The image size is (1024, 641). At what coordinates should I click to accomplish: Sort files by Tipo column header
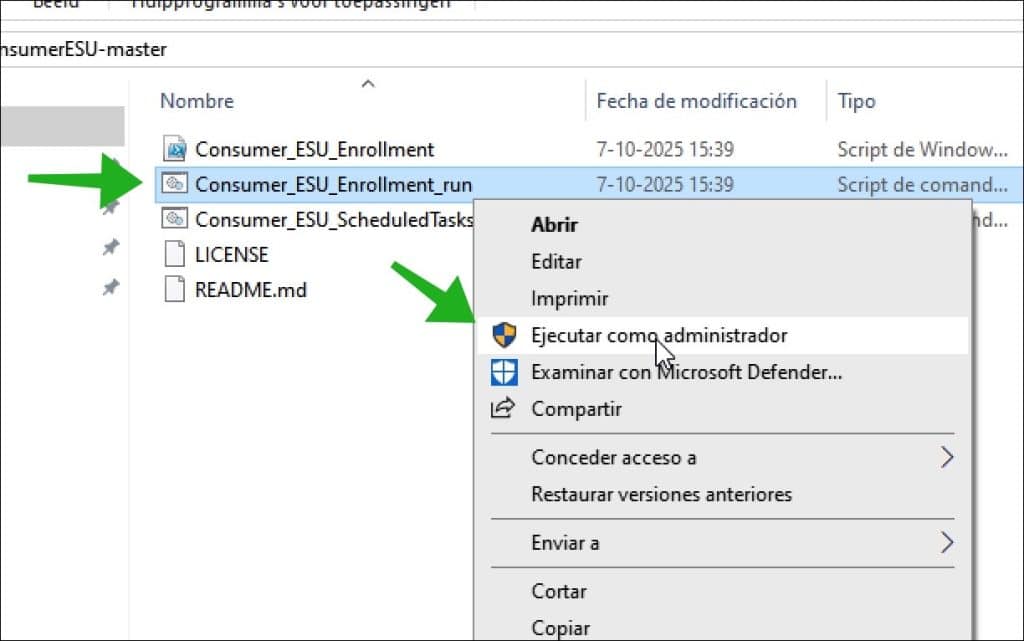[856, 101]
